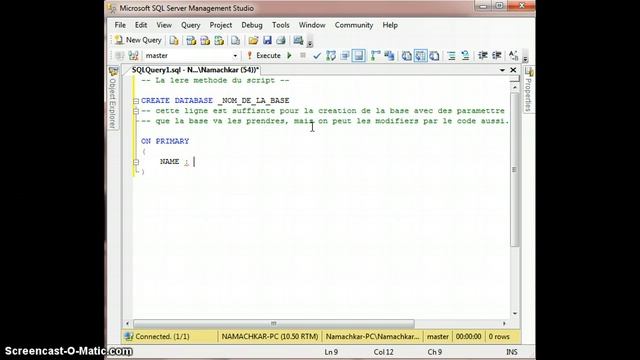Show the Properties side panel

[529, 90]
